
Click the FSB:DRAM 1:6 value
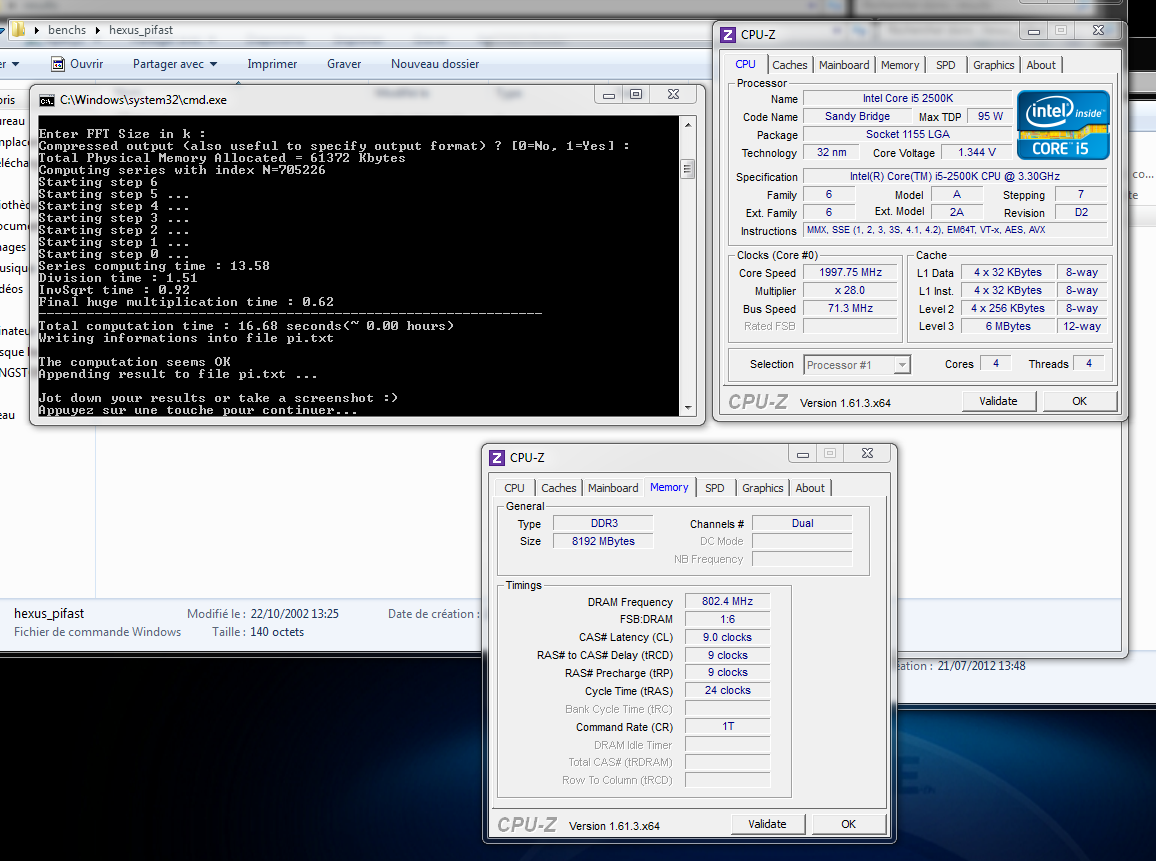(x=727, y=619)
